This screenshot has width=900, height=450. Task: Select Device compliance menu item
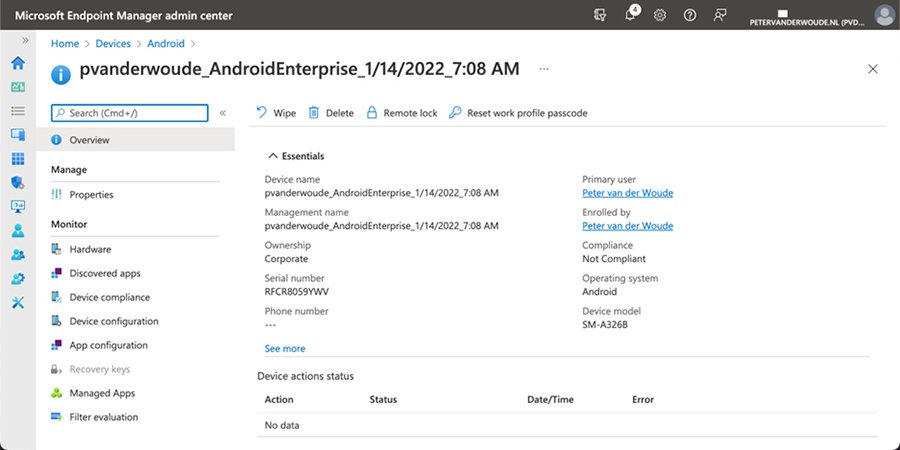pos(109,297)
